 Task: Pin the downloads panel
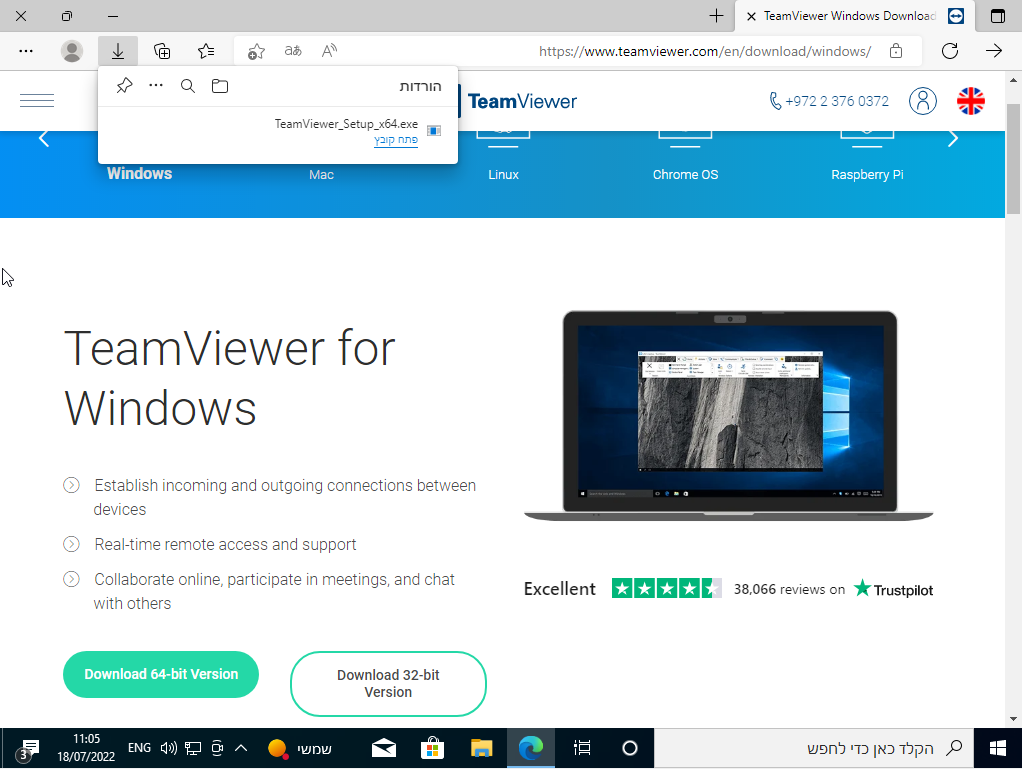pos(124,86)
